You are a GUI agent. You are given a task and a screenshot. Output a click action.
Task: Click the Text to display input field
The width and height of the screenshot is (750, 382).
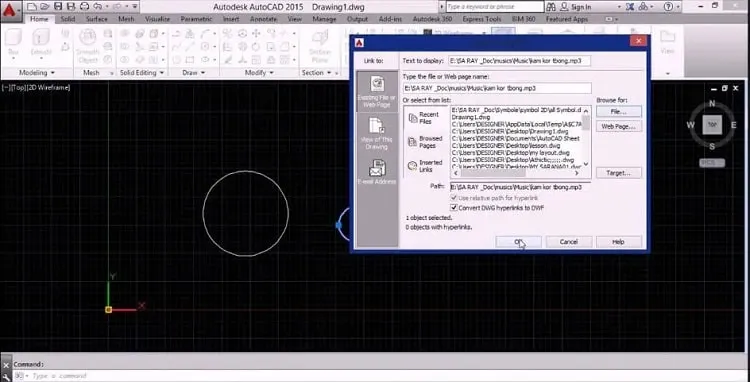tap(519, 61)
